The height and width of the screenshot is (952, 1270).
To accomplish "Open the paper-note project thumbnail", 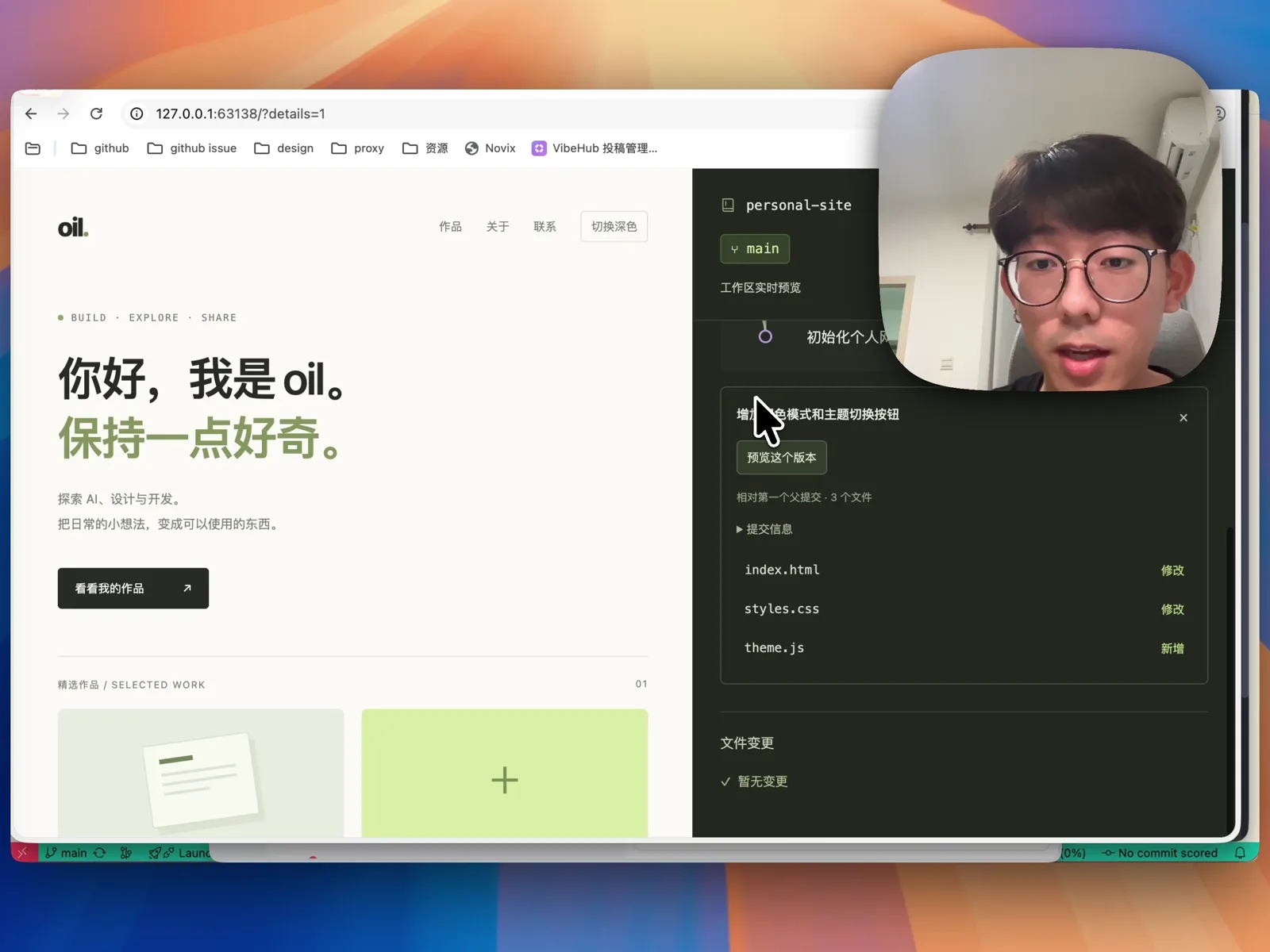I will click(201, 773).
